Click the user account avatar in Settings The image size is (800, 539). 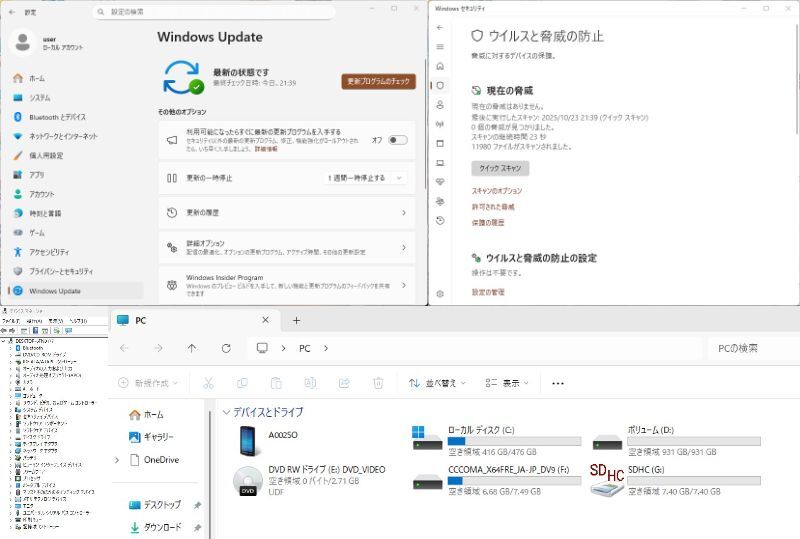click(22, 42)
